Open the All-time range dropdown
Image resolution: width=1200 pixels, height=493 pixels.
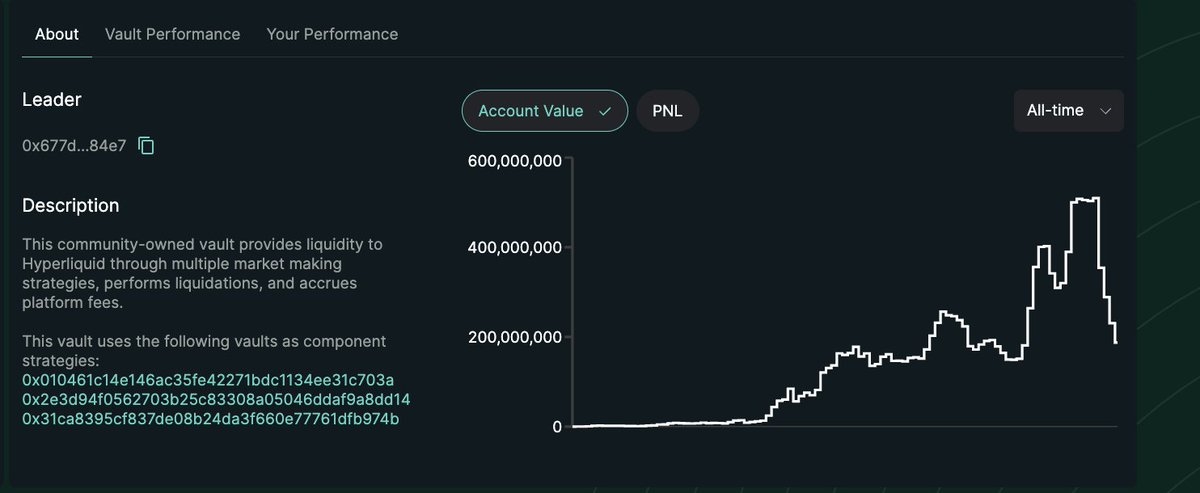[1068, 111]
